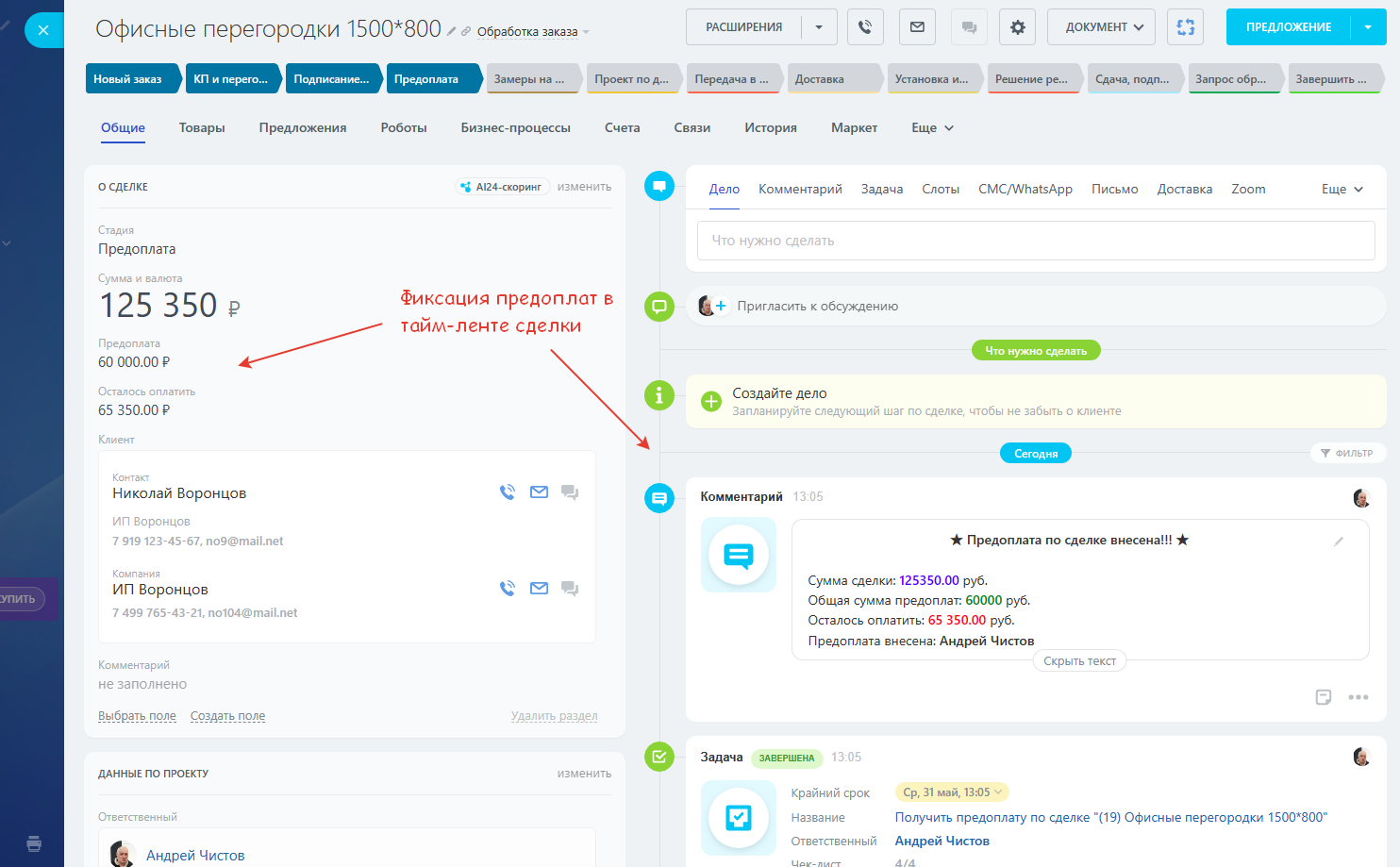
Task: Click Скрыть текст to collapse comment
Action: (x=1079, y=661)
